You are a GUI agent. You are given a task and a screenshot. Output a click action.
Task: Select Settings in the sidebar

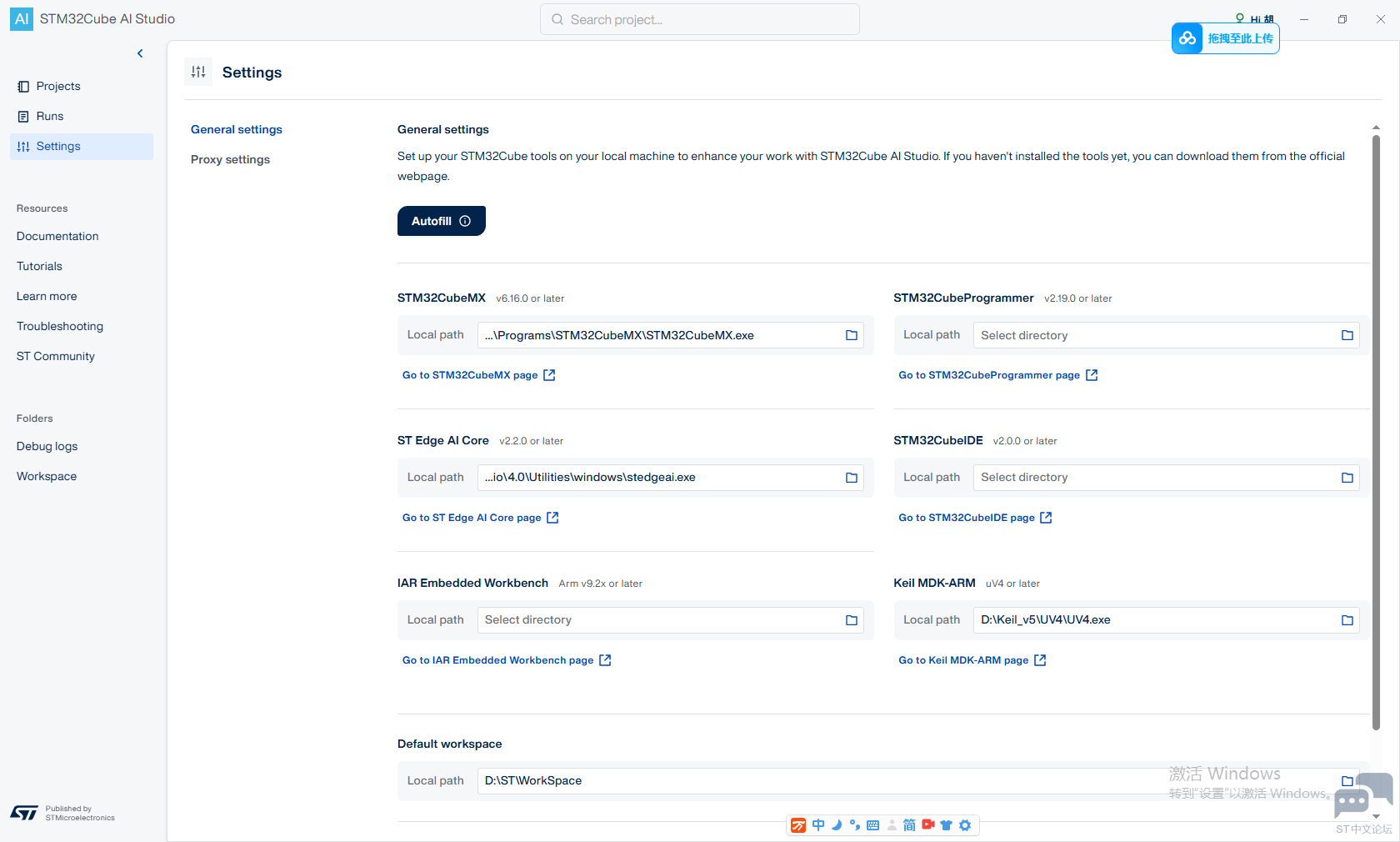[x=82, y=146]
